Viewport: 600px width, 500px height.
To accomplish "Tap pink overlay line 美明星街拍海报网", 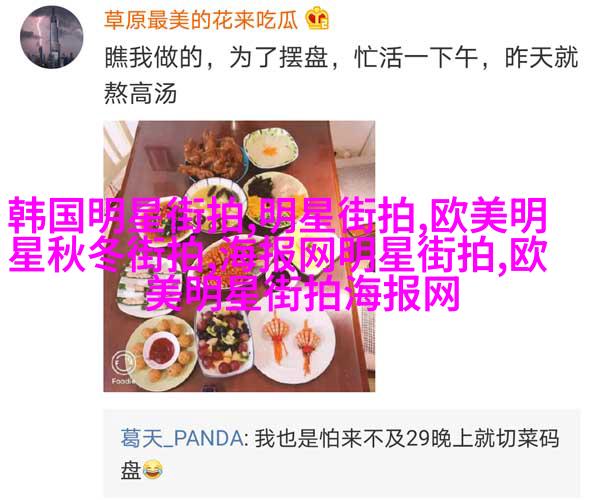I will tap(302, 294).
